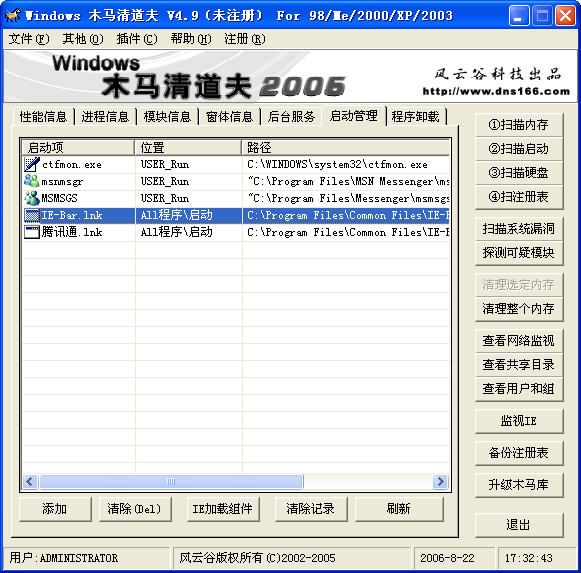This screenshot has width=581, height=573.
Task: Click the 扫描系统漏洞 button
Action: tap(519, 229)
